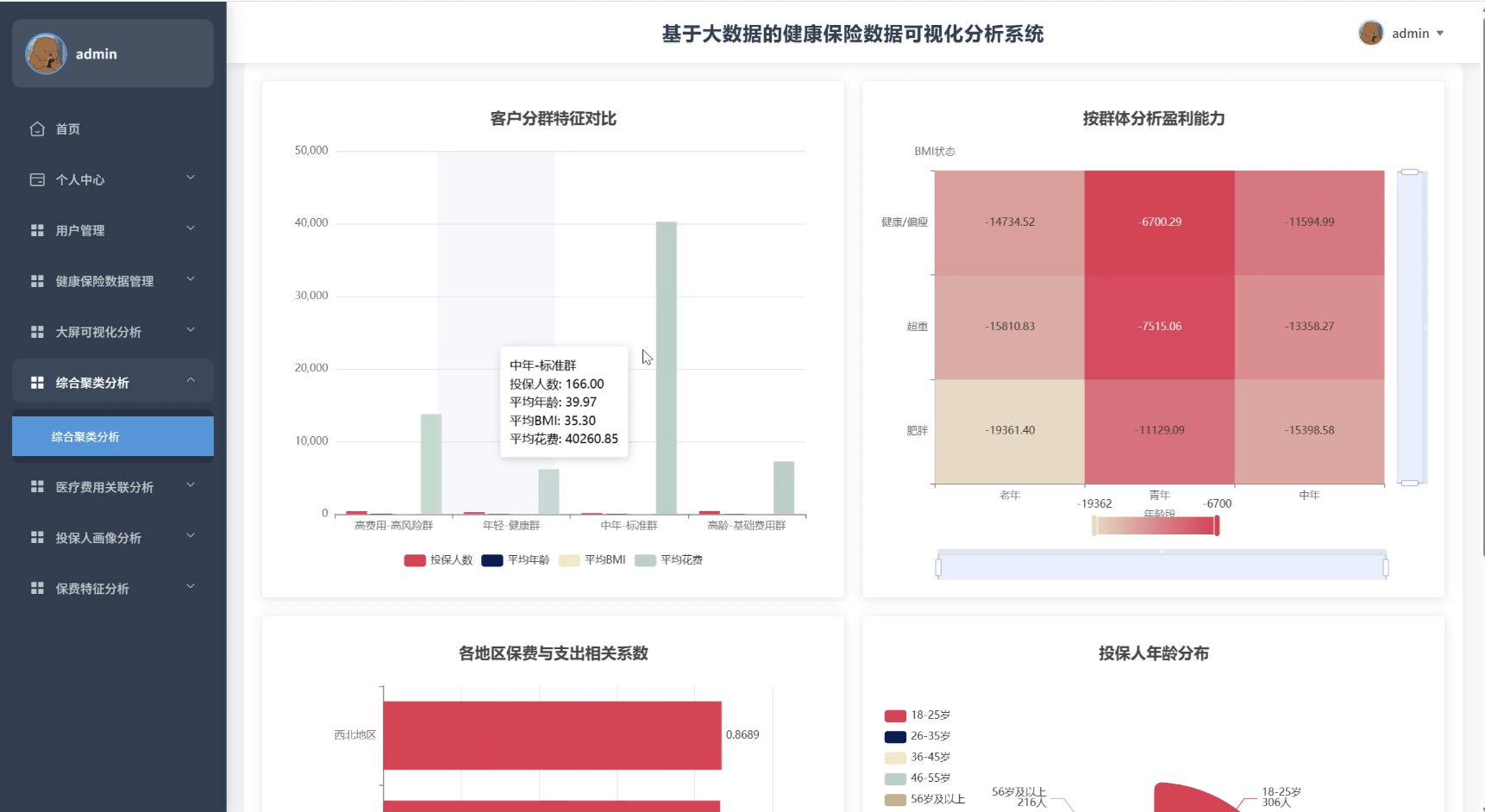Expand the 健康保险数据管理 chevron
1485x812 pixels.
click(191, 279)
